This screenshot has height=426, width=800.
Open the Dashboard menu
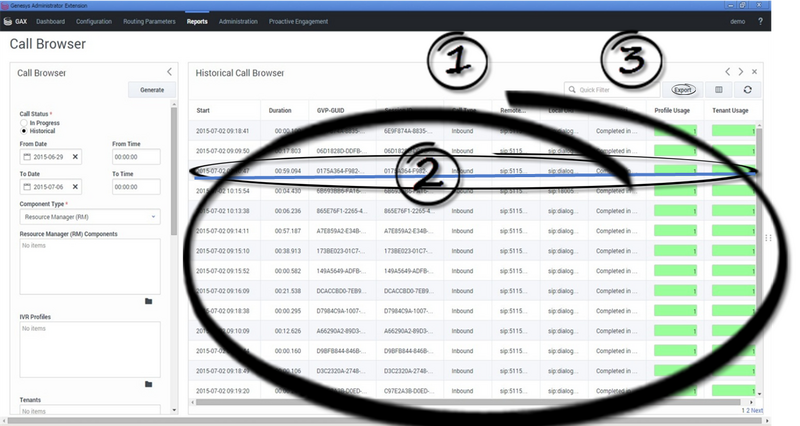(x=51, y=21)
